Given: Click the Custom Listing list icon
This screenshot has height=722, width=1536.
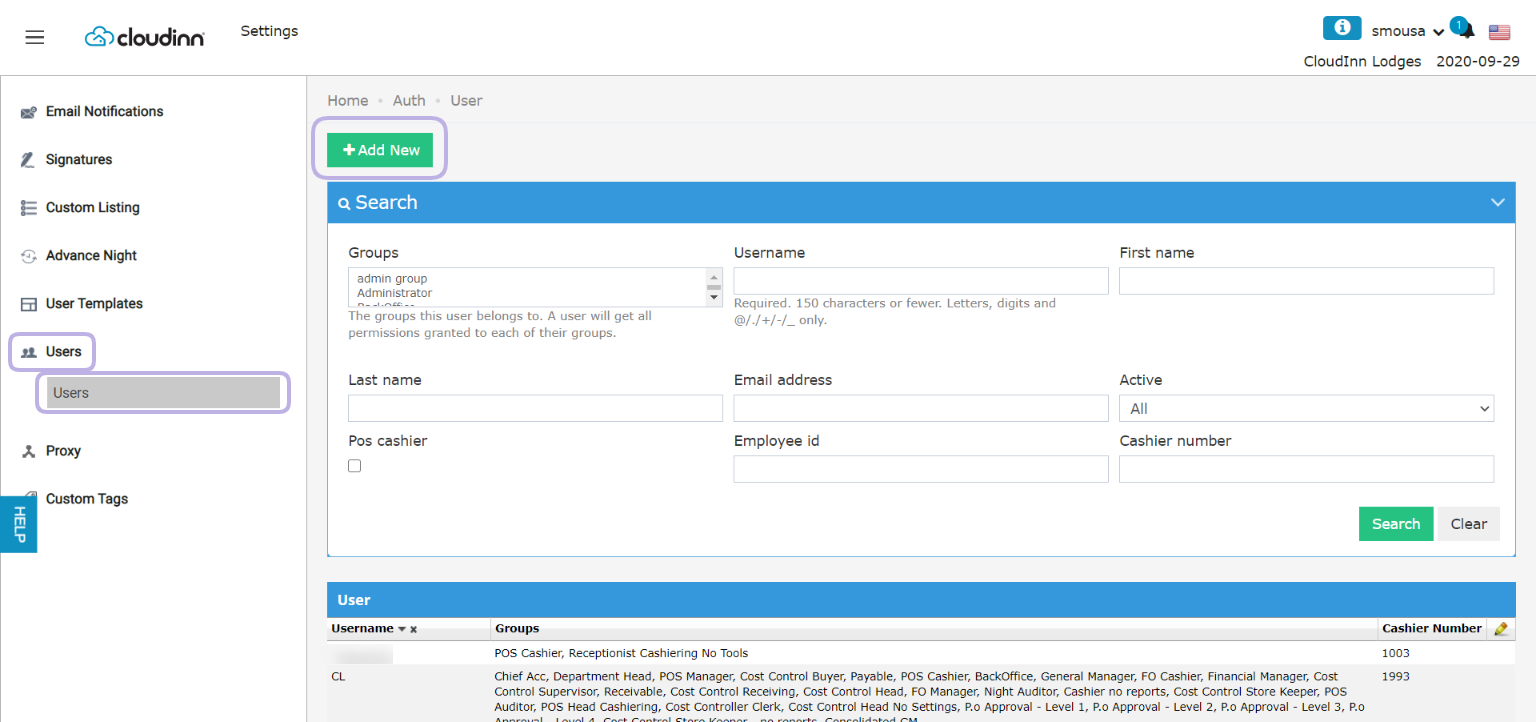Looking at the screenshot, I should point(29,208).
